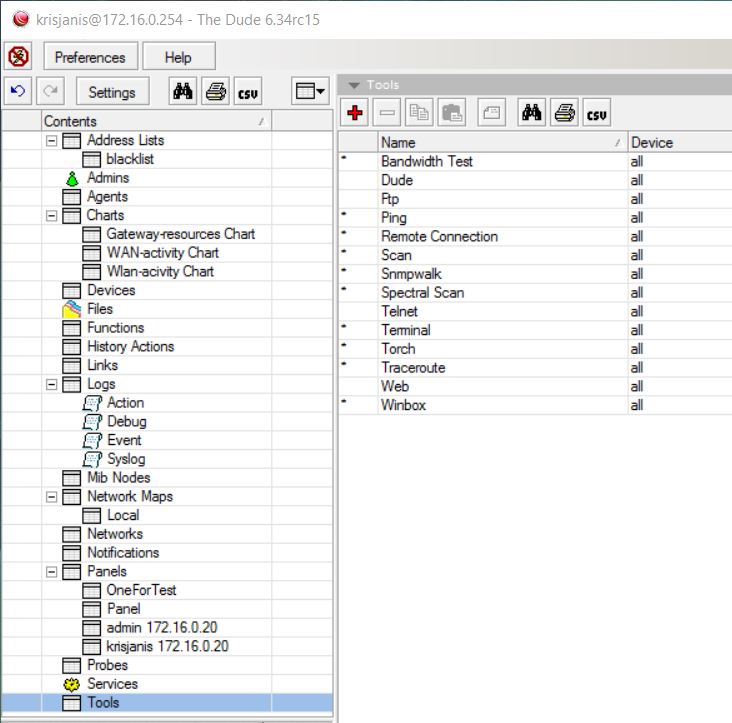
Task: Open Networks in the contents tree
Action: tap(115, 534)
